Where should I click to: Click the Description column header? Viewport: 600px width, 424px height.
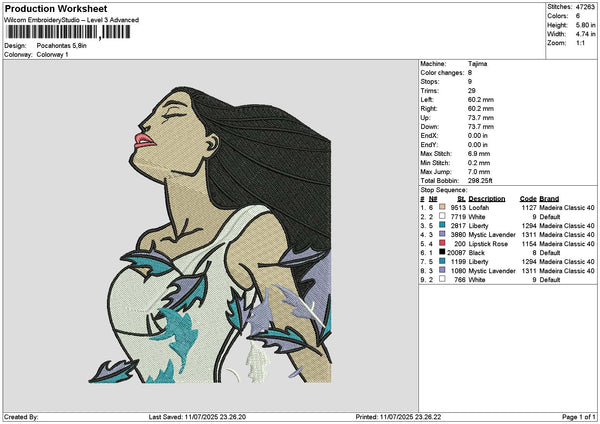[x=486, y=198]
